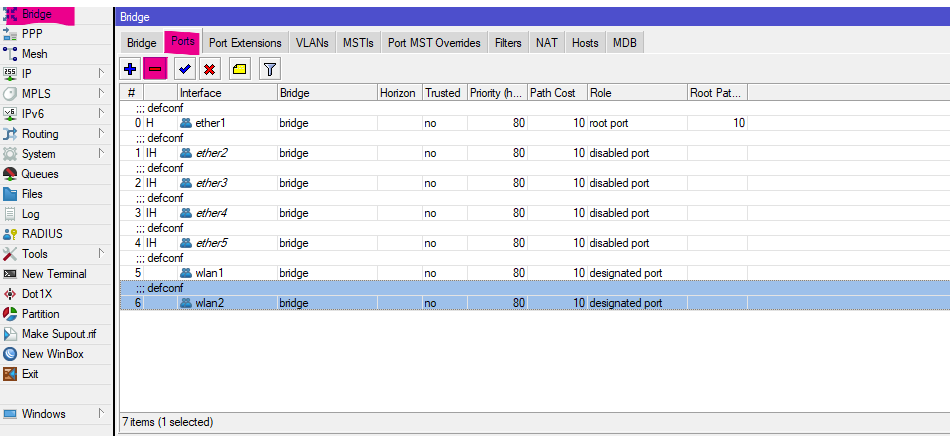Switch to the Port Extensions tab

tap(245, 43)
